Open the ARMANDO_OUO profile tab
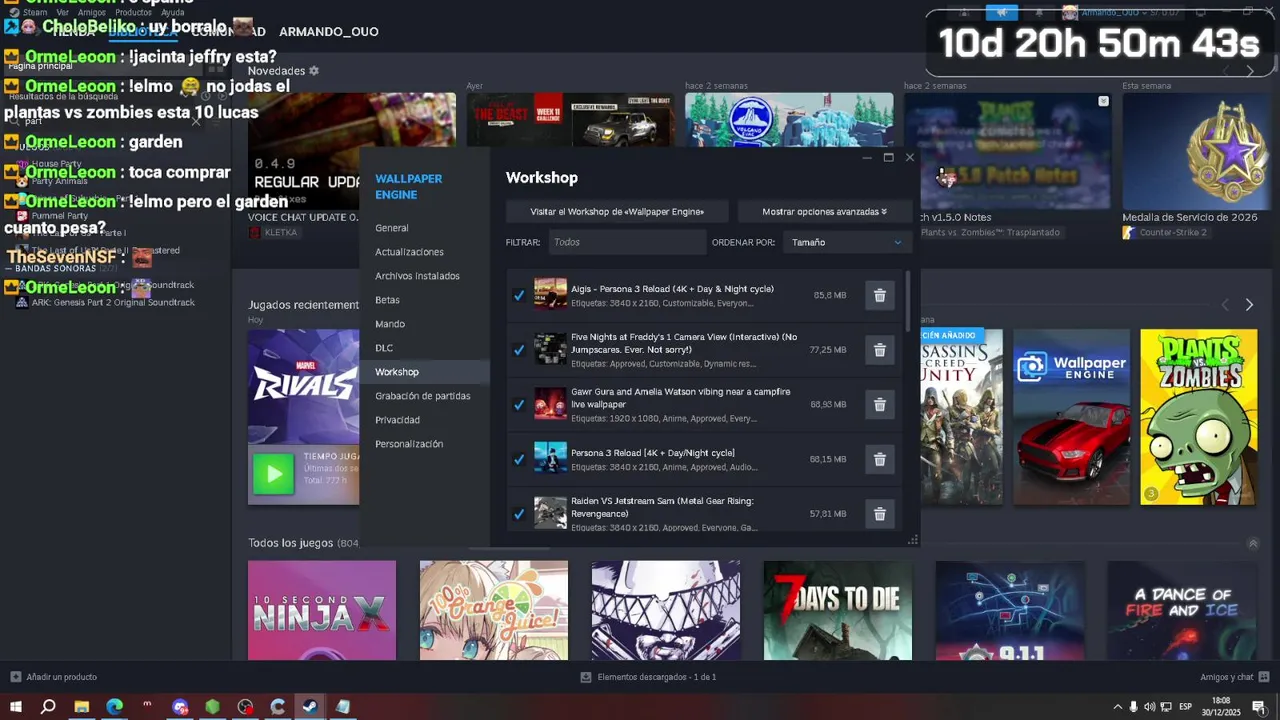1280x720 pixels. [x=329, y=32]
